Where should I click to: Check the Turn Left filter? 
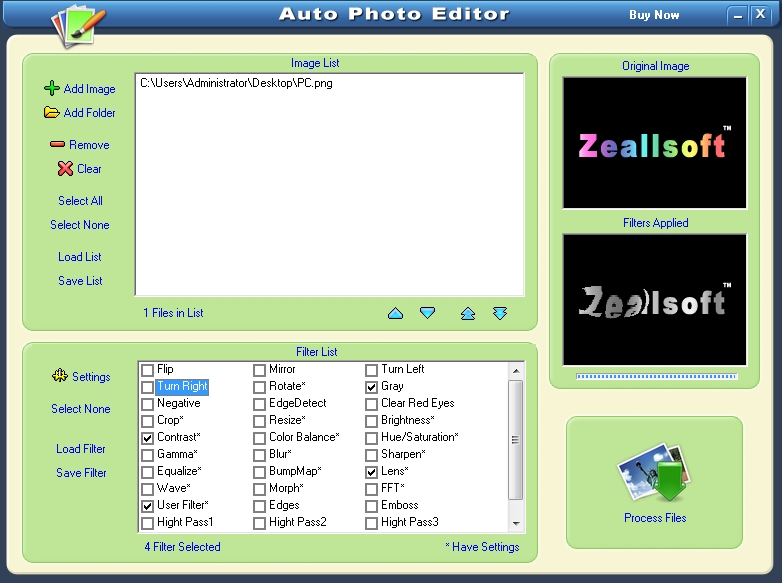pyautogui.click(x=371, y=370)
